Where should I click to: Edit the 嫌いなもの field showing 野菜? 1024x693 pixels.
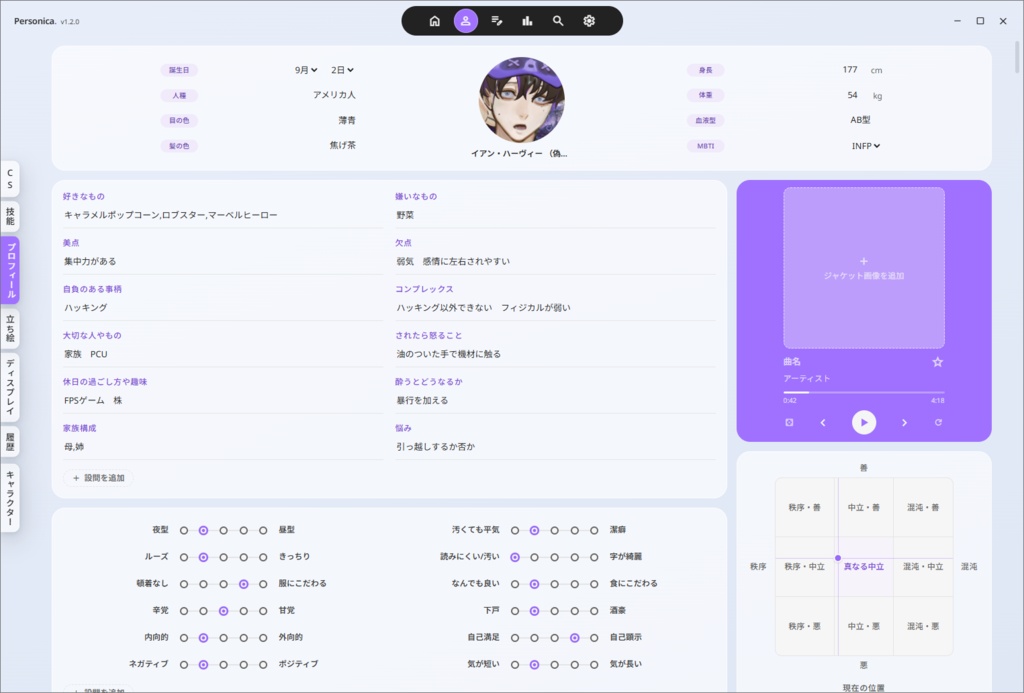point(555,215)
